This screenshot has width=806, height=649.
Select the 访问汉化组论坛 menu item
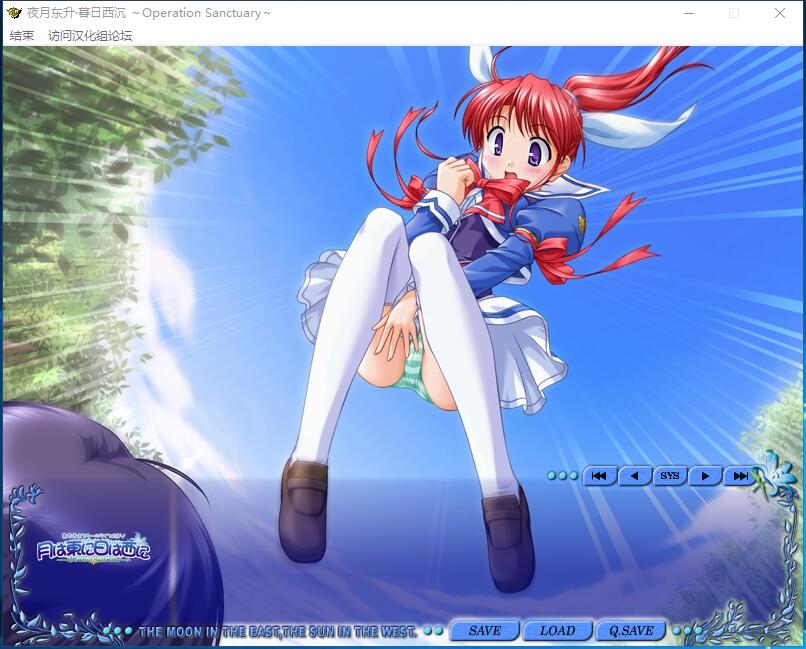click(90, 35)
